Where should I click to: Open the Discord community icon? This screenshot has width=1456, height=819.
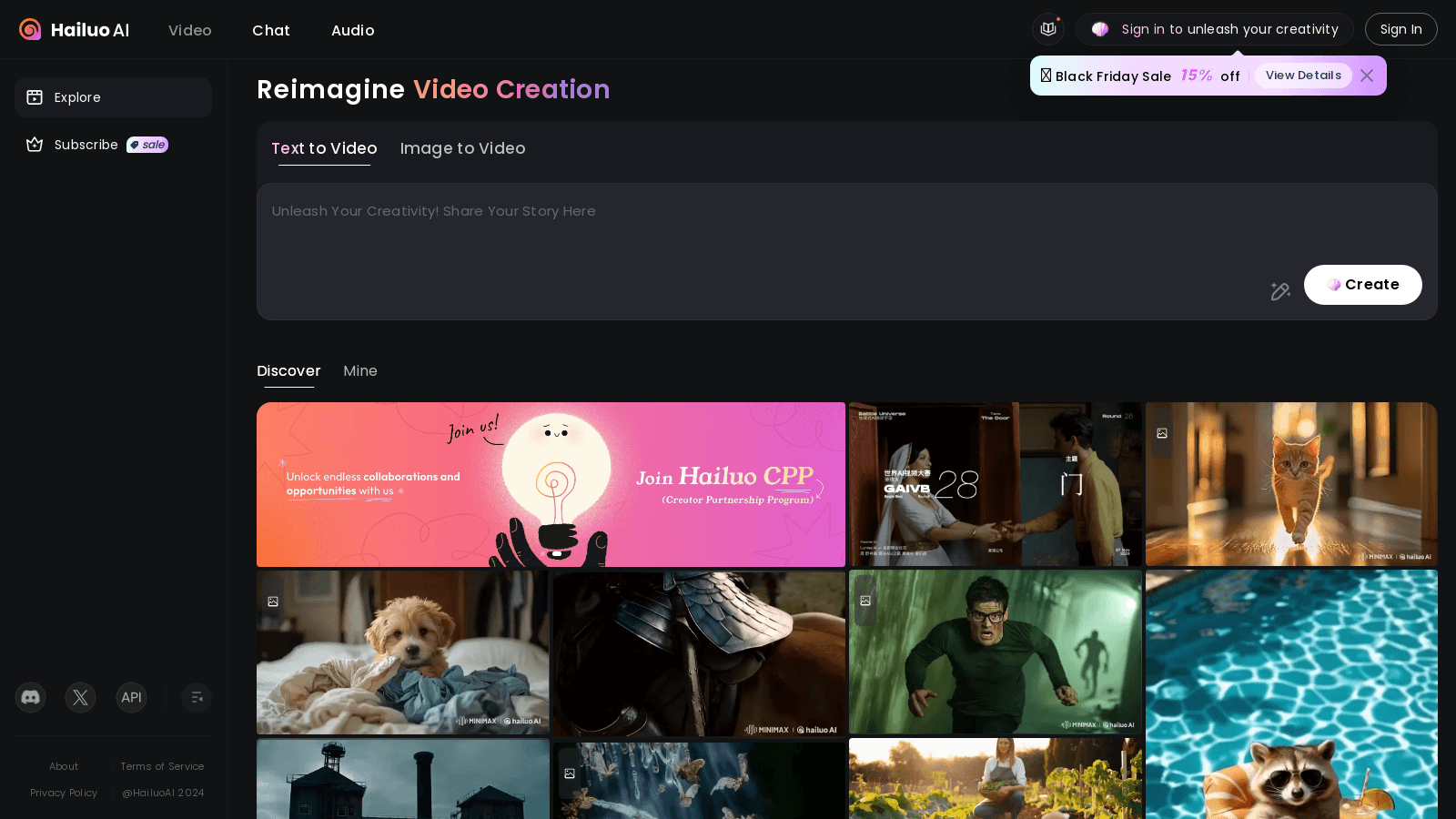pyautogui.click(x=31, y=698)
